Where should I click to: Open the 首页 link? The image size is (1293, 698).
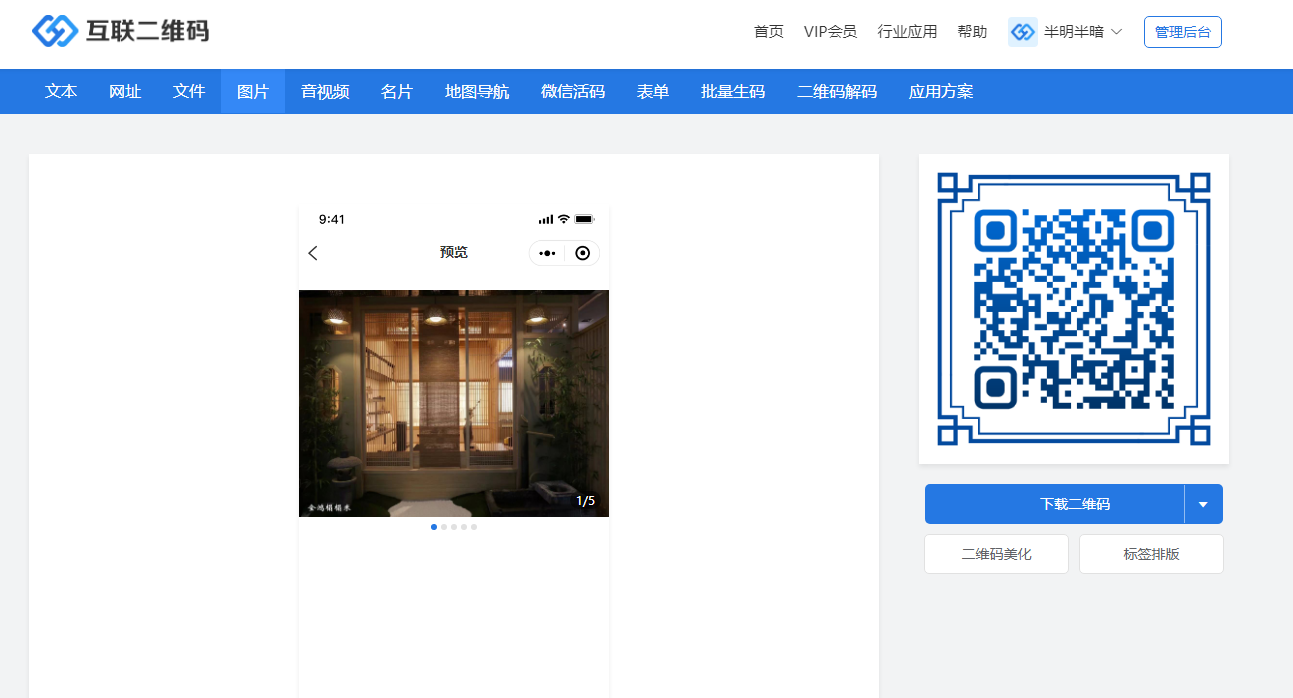tap(768, 32)
